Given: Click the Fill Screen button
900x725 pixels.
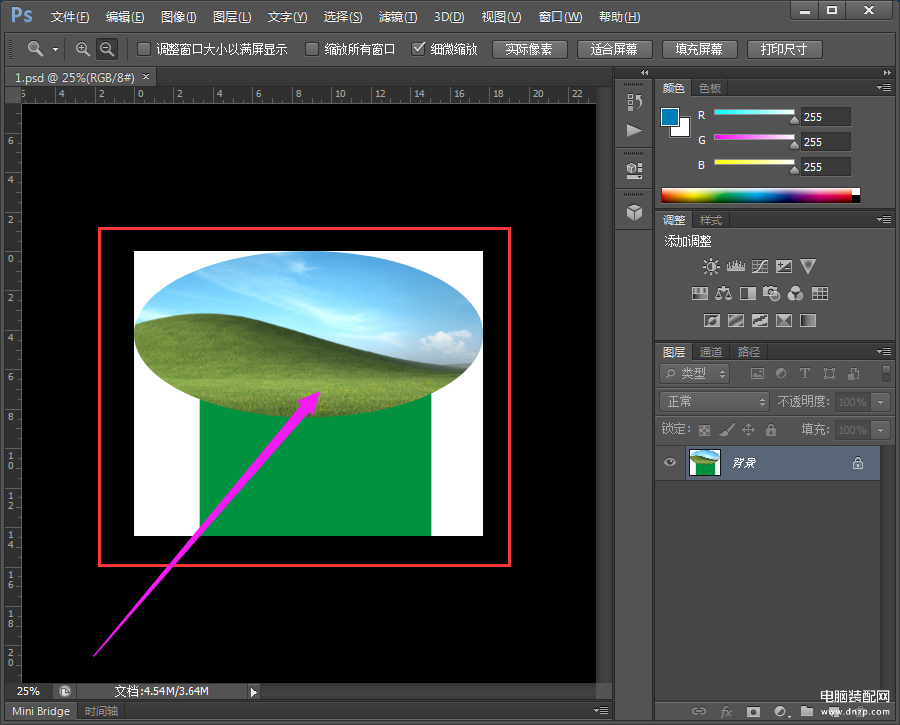Looking at the screenshot, I should coord(699,49).
